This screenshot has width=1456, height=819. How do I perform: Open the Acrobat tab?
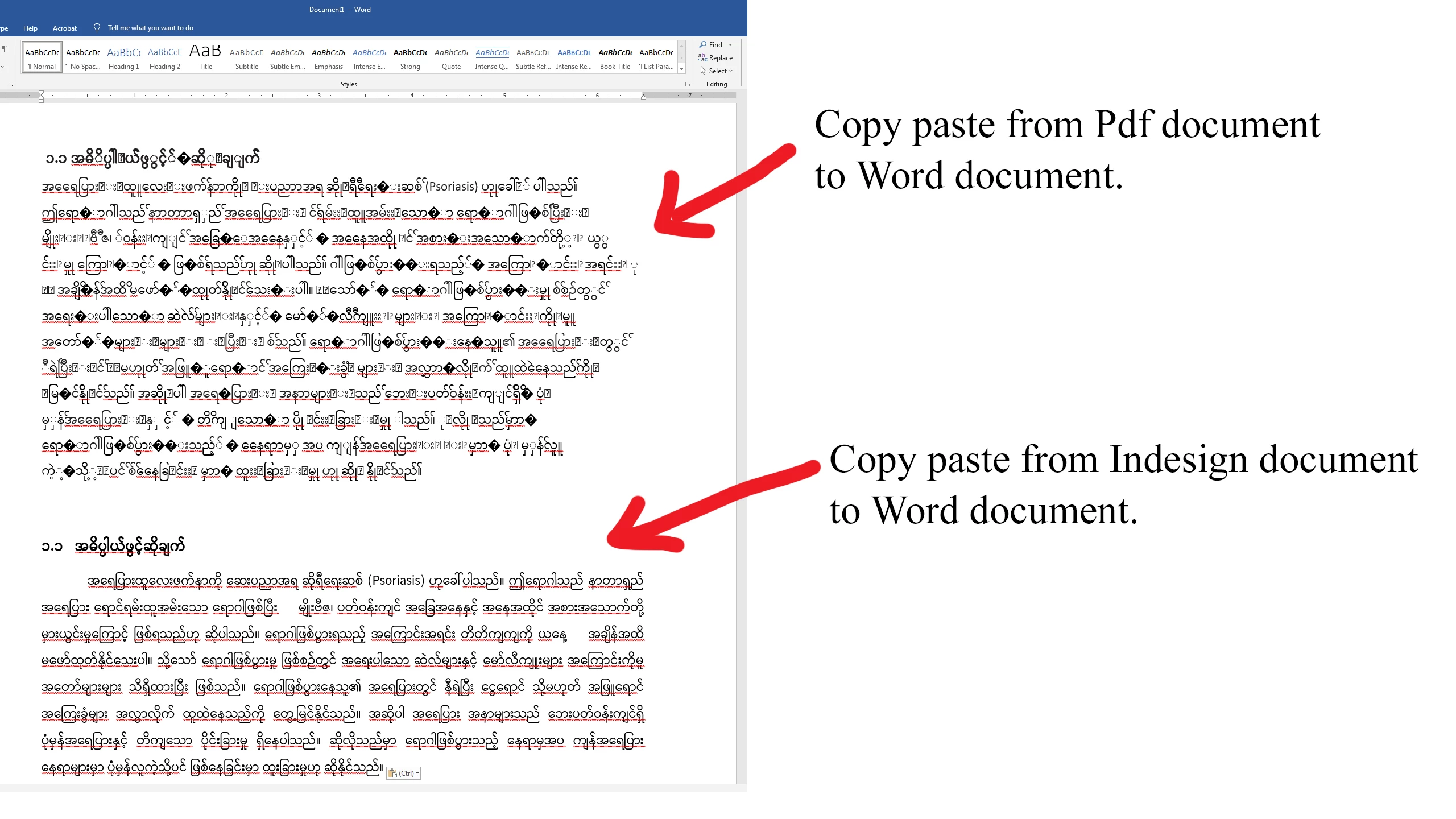point(64,28)
